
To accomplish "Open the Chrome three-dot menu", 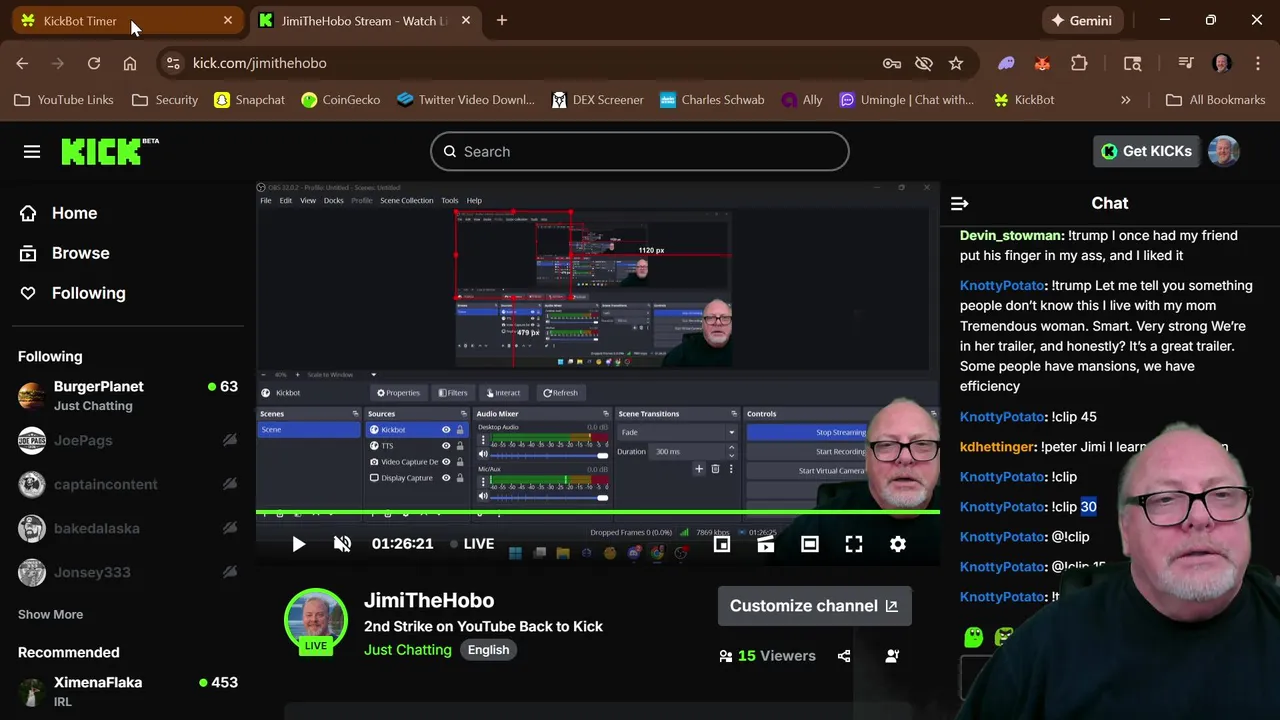I will pyautogui.click(x=1258, y=63).
